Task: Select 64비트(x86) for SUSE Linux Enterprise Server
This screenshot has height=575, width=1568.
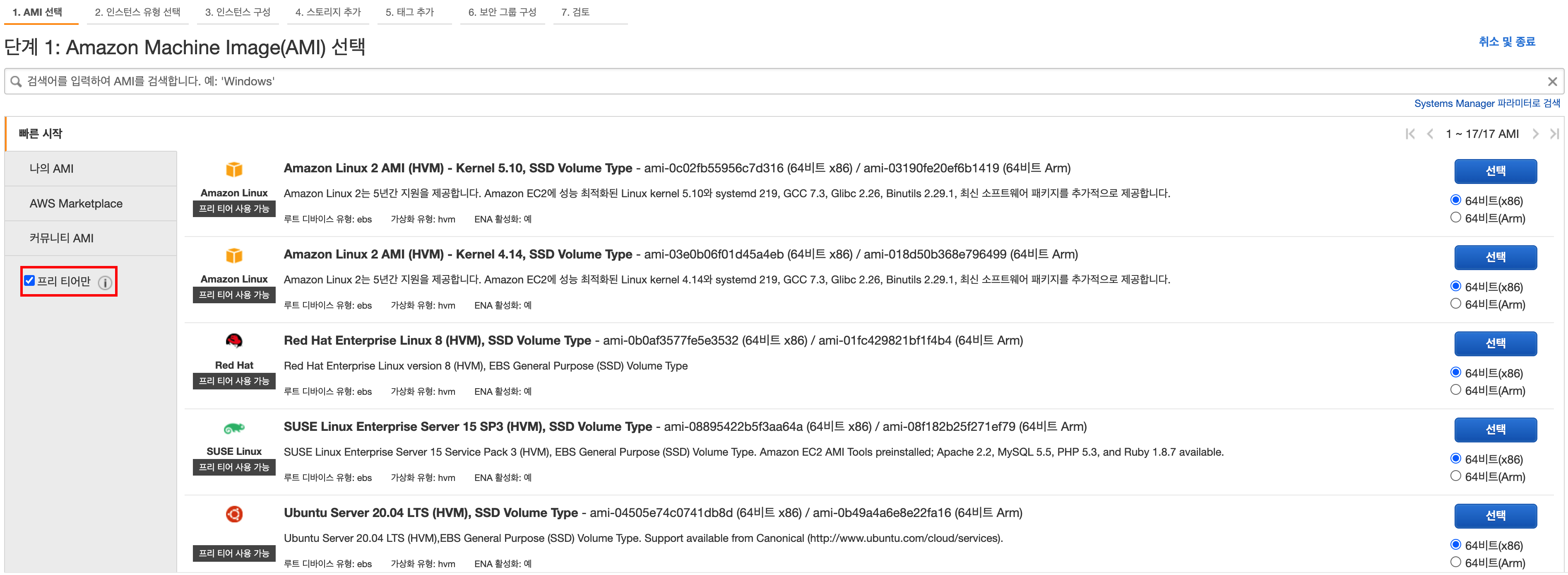Action: [1455, 458]
